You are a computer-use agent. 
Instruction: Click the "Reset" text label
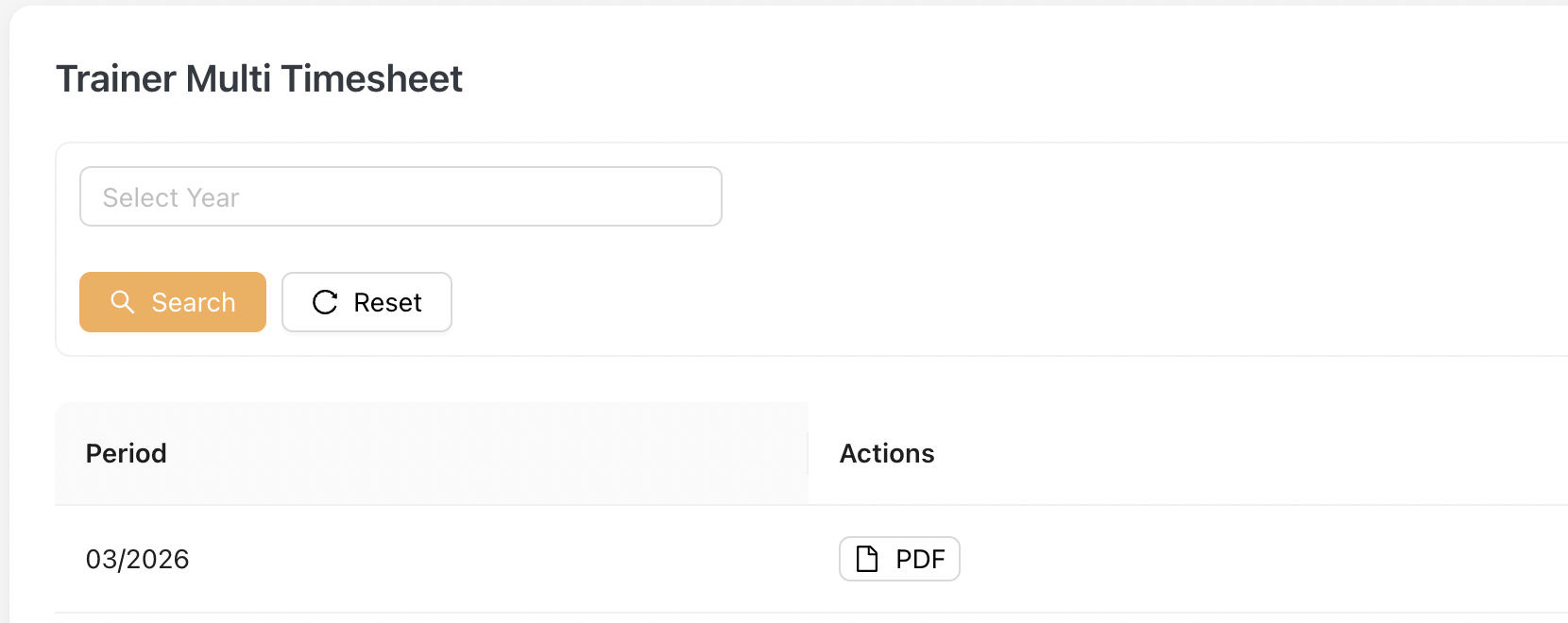(387, 302)
